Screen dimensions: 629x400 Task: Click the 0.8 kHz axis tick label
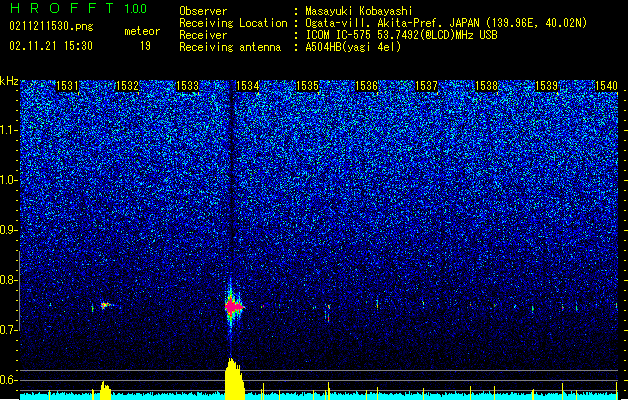(x=8, y=280)
